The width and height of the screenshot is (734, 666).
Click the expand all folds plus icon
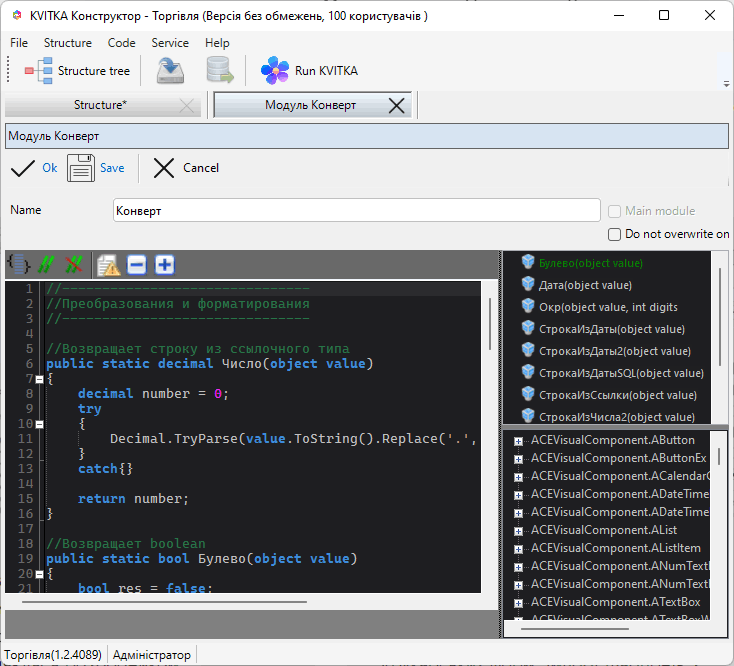(164, 265)
